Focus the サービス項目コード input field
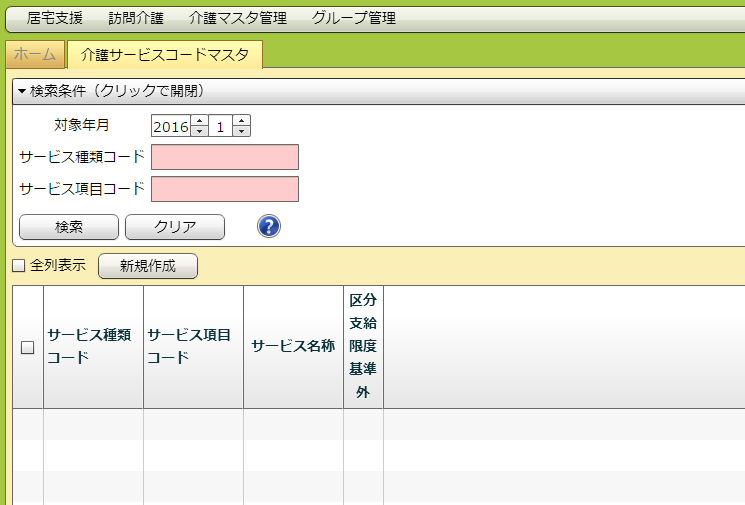745x505 pixels. (x=225, y=189)
